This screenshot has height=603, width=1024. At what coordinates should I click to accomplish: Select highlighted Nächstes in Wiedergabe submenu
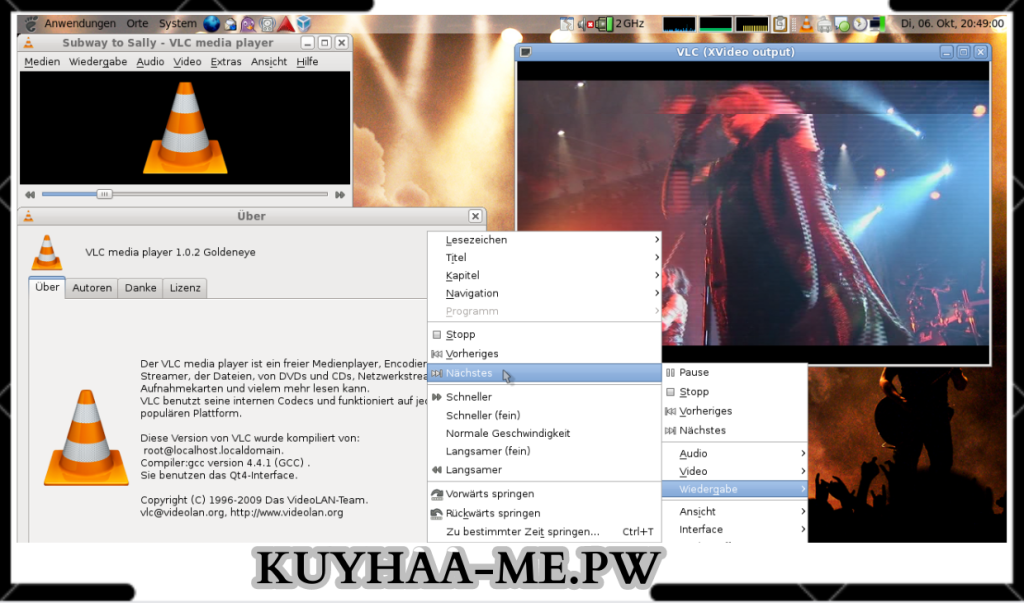click(544, 373)
